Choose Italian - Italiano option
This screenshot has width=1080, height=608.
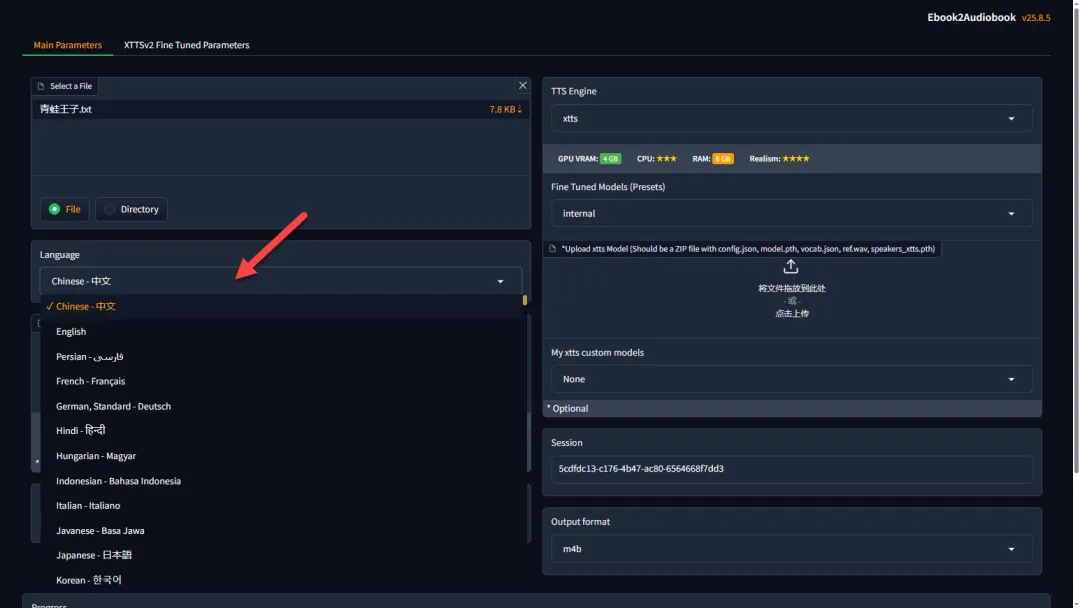point(282,505)
